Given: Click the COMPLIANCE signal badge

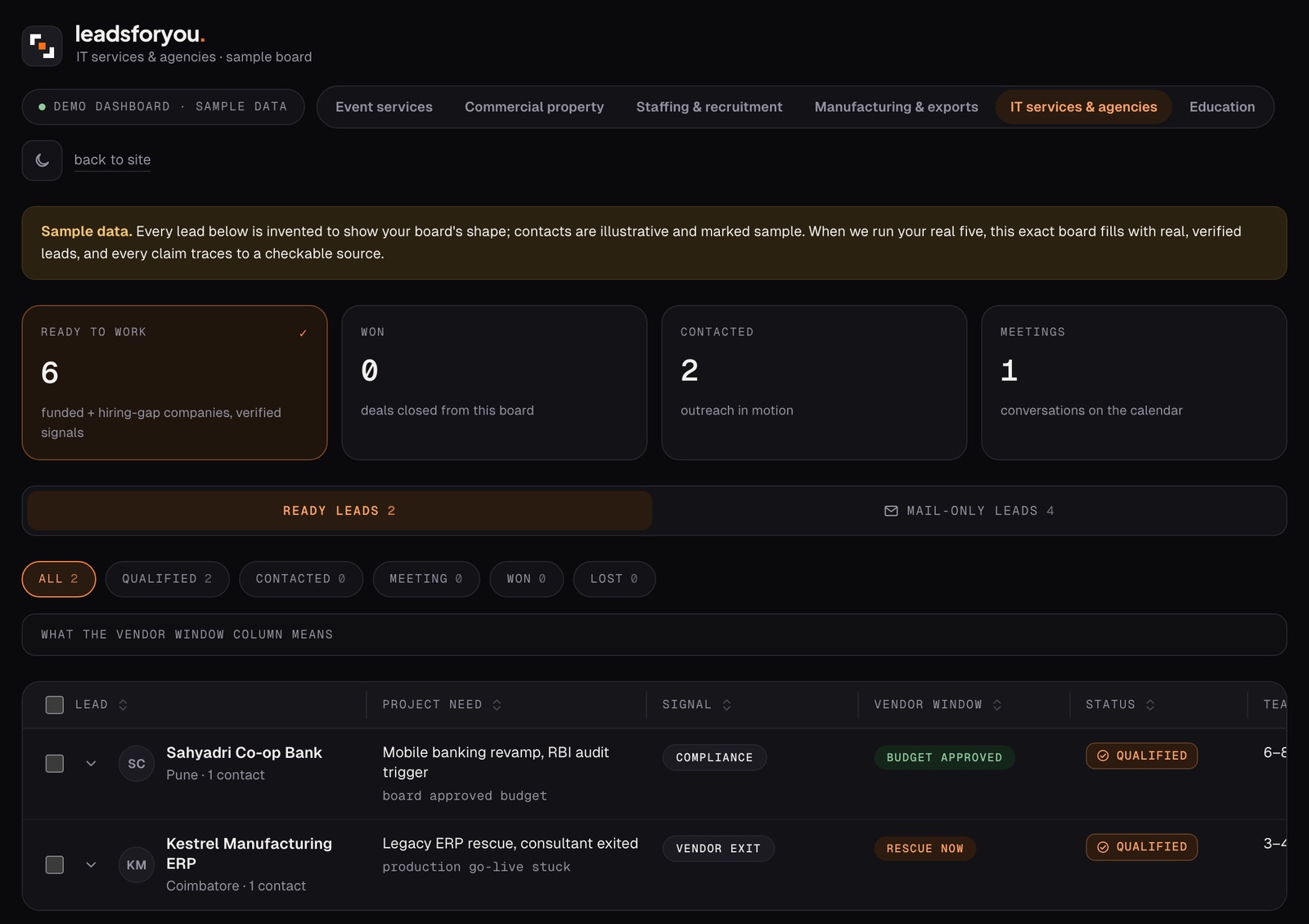Looking at the screenshot, I should [714, 758].
